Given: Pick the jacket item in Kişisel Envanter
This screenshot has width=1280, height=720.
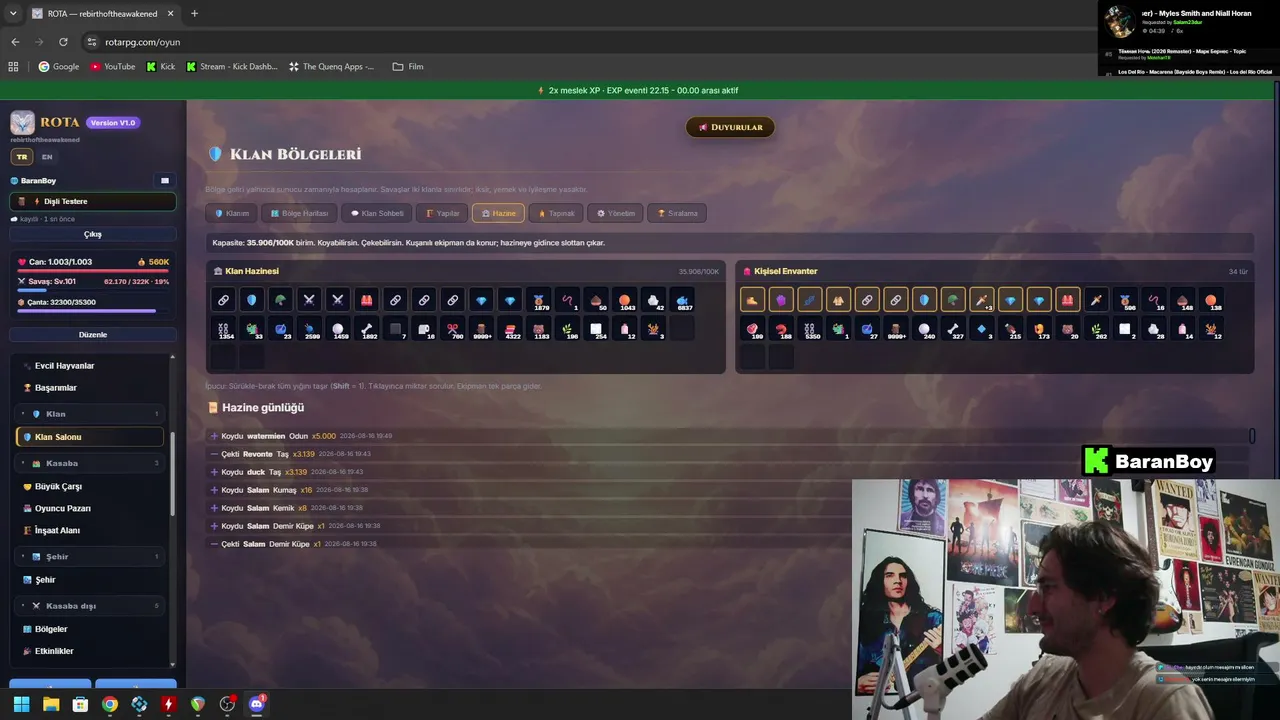Looking at the screenshot, I should [x=838, y=300].
